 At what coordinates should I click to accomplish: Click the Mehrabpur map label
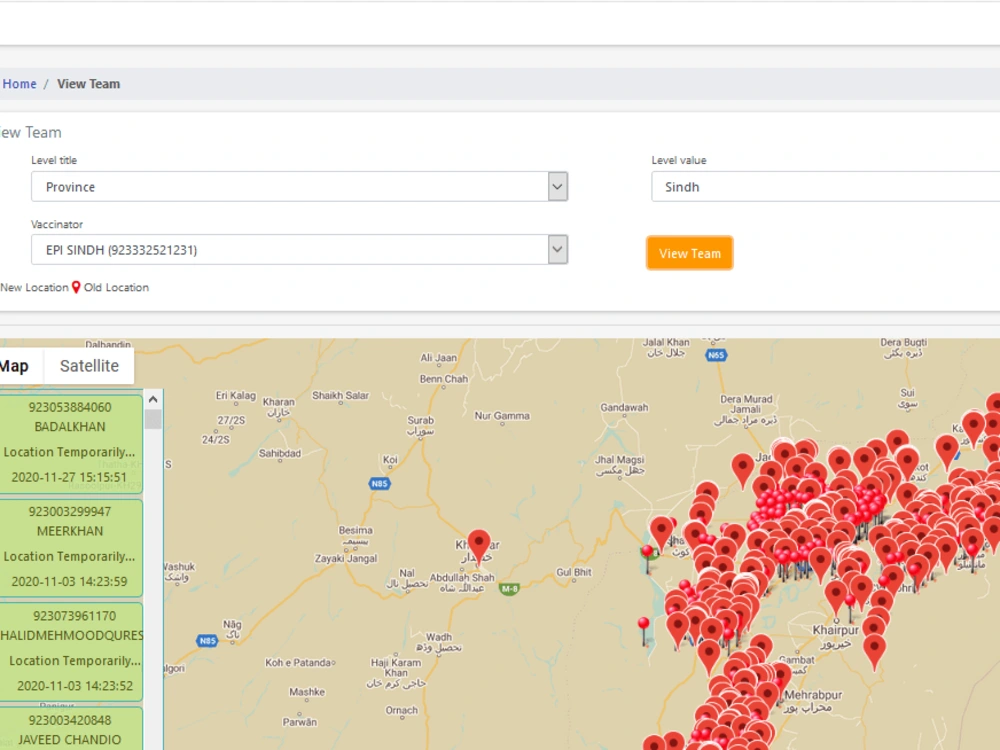tap(813, 700)
